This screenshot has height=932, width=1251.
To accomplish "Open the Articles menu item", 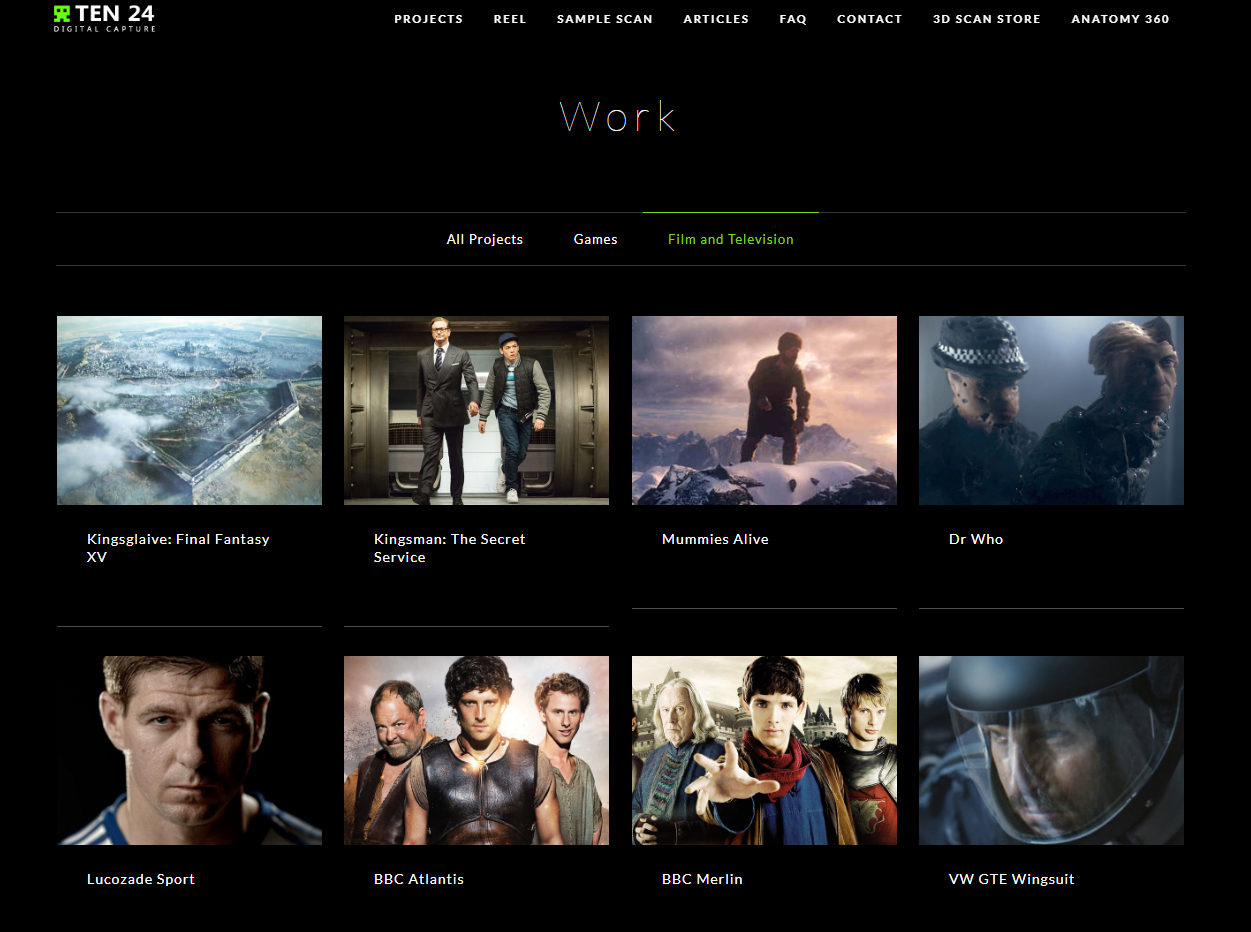I will pos(716,19).
